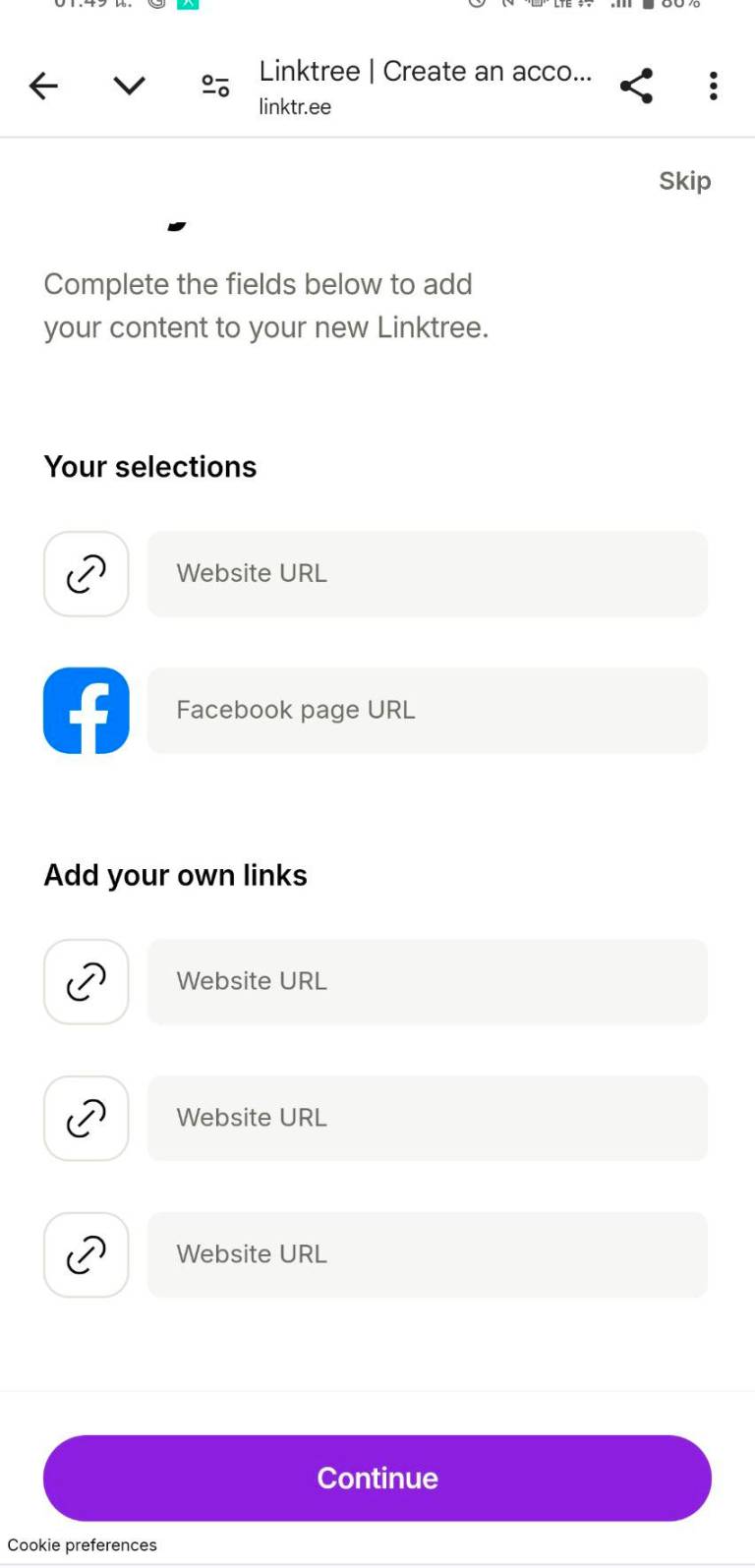Screen dimensions: 755x1568
Task: Tap the Facebook page URL input field
Action: coord(427,710)
